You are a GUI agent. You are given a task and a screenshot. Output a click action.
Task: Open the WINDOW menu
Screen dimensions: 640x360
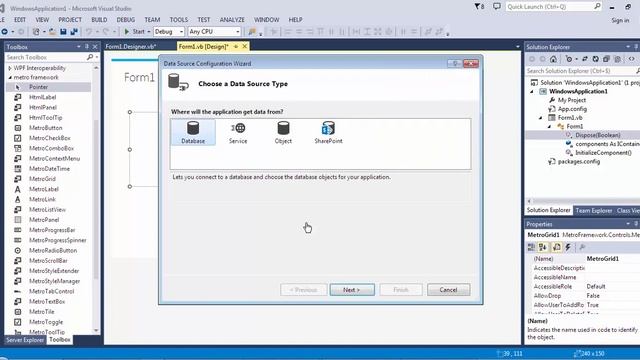[267, 20]
